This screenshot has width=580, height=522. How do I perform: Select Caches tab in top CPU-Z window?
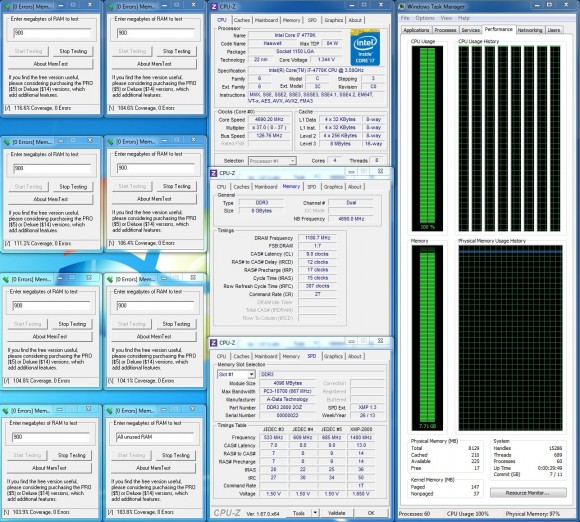tap(242, 20)
